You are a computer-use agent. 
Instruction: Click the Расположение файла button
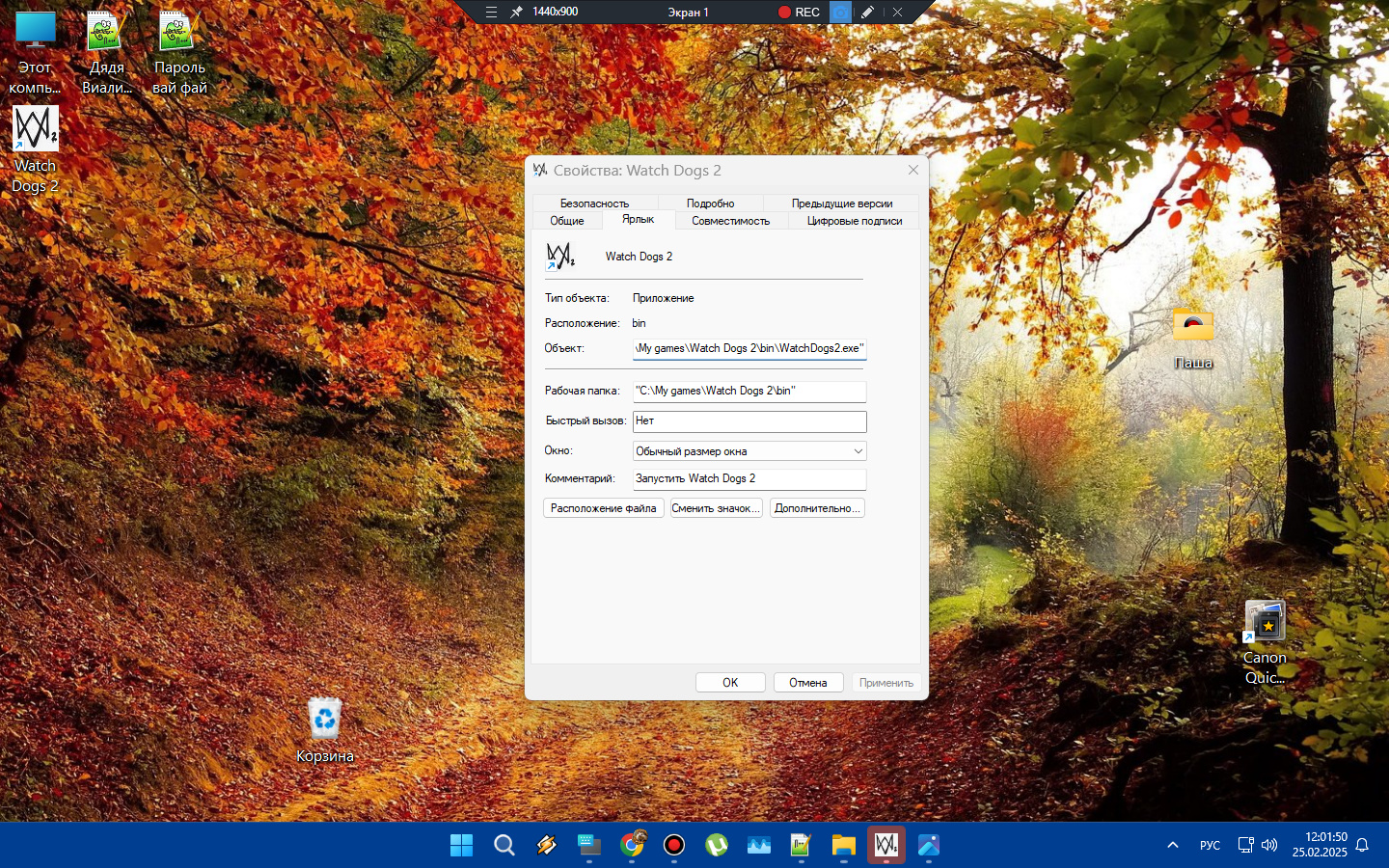pyautogui.click(x=603, y=508)
